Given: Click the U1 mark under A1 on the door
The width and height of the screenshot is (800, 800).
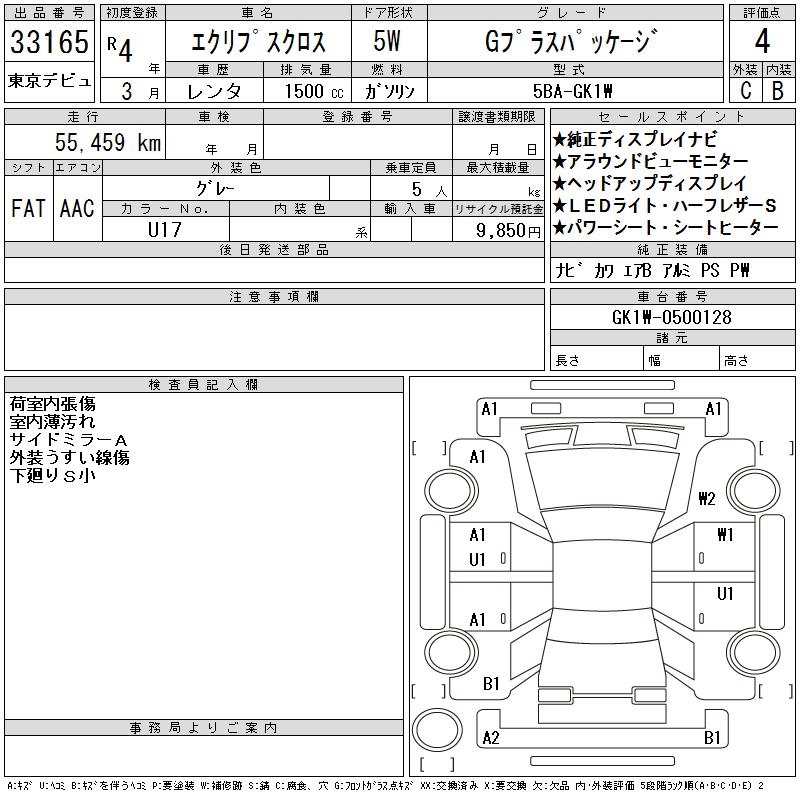Looking at the screenshot, I should click(477, 560).
